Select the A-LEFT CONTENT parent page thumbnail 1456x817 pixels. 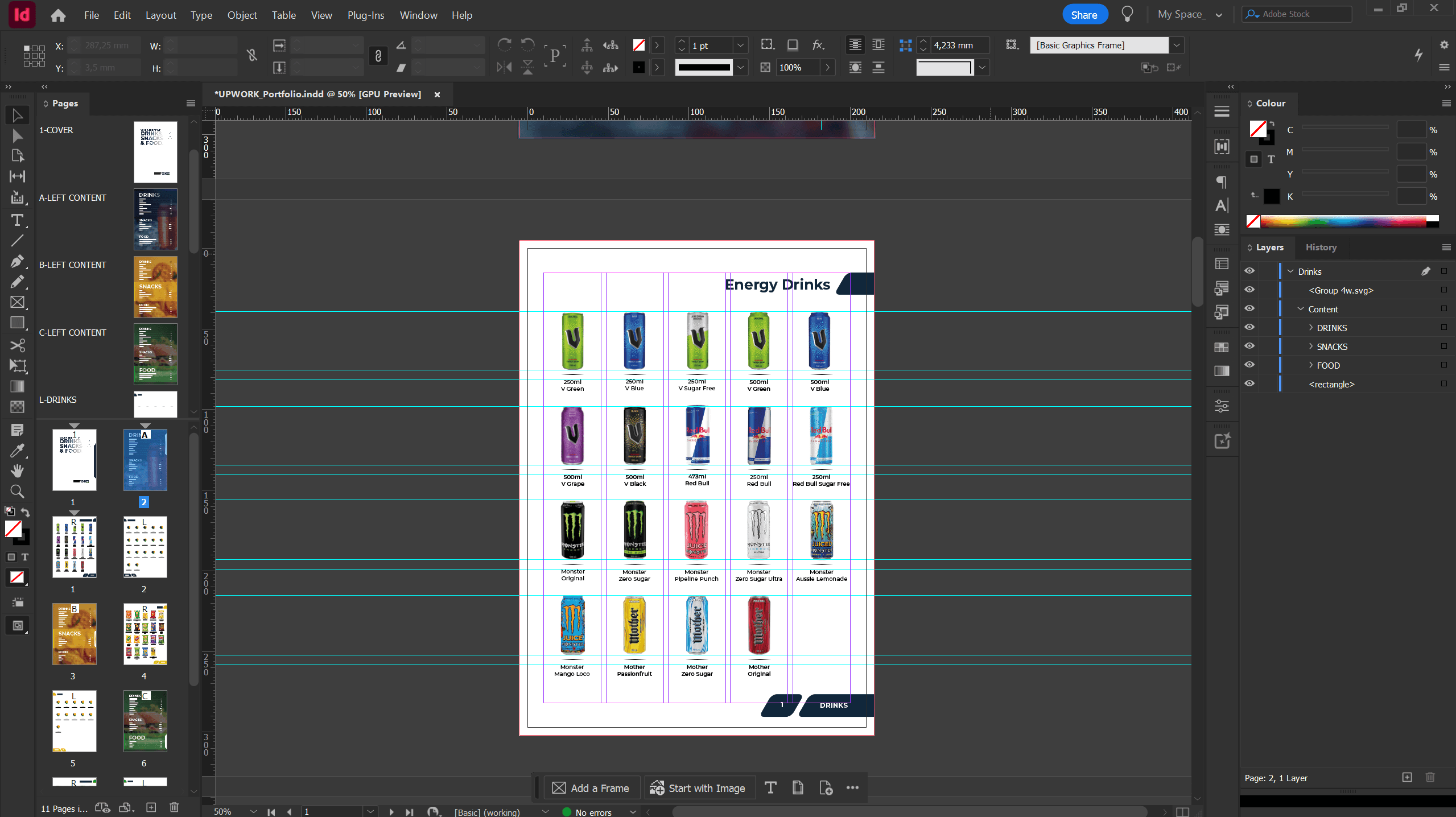pyautogui.click(x=155, y=220)
